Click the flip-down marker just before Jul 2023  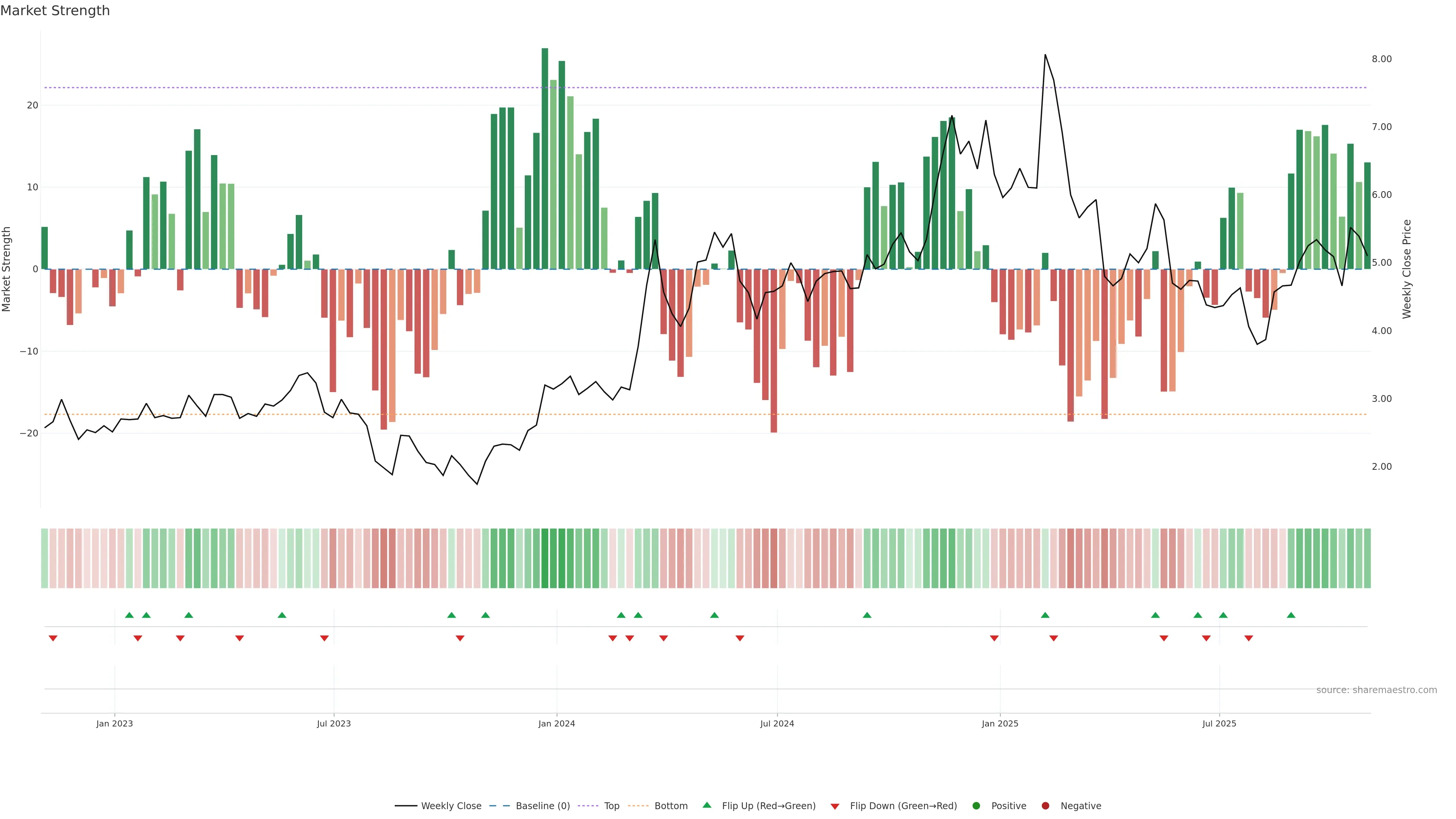[324, 638]
